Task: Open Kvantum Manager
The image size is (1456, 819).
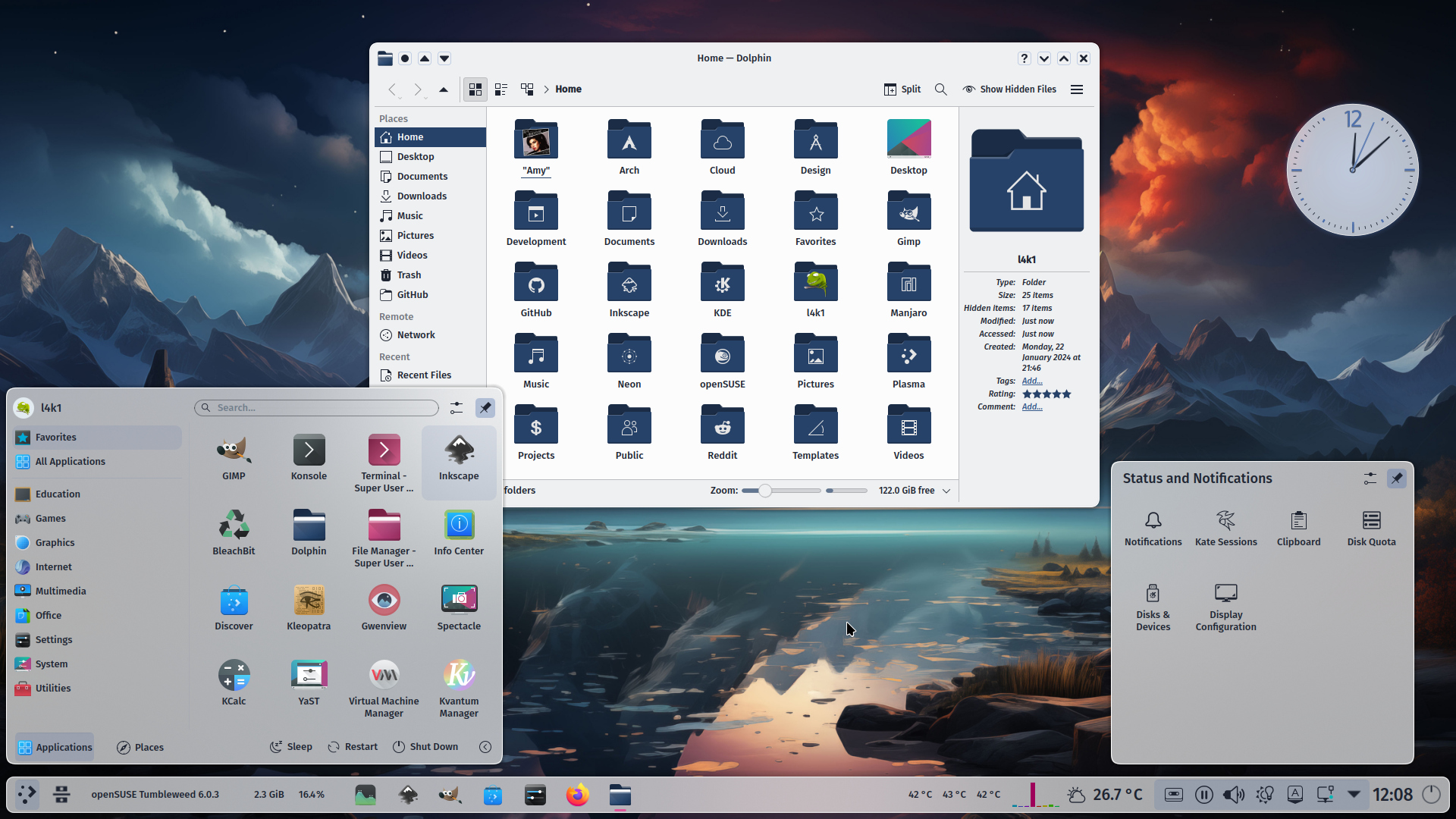Action: [x=459, y=689]
